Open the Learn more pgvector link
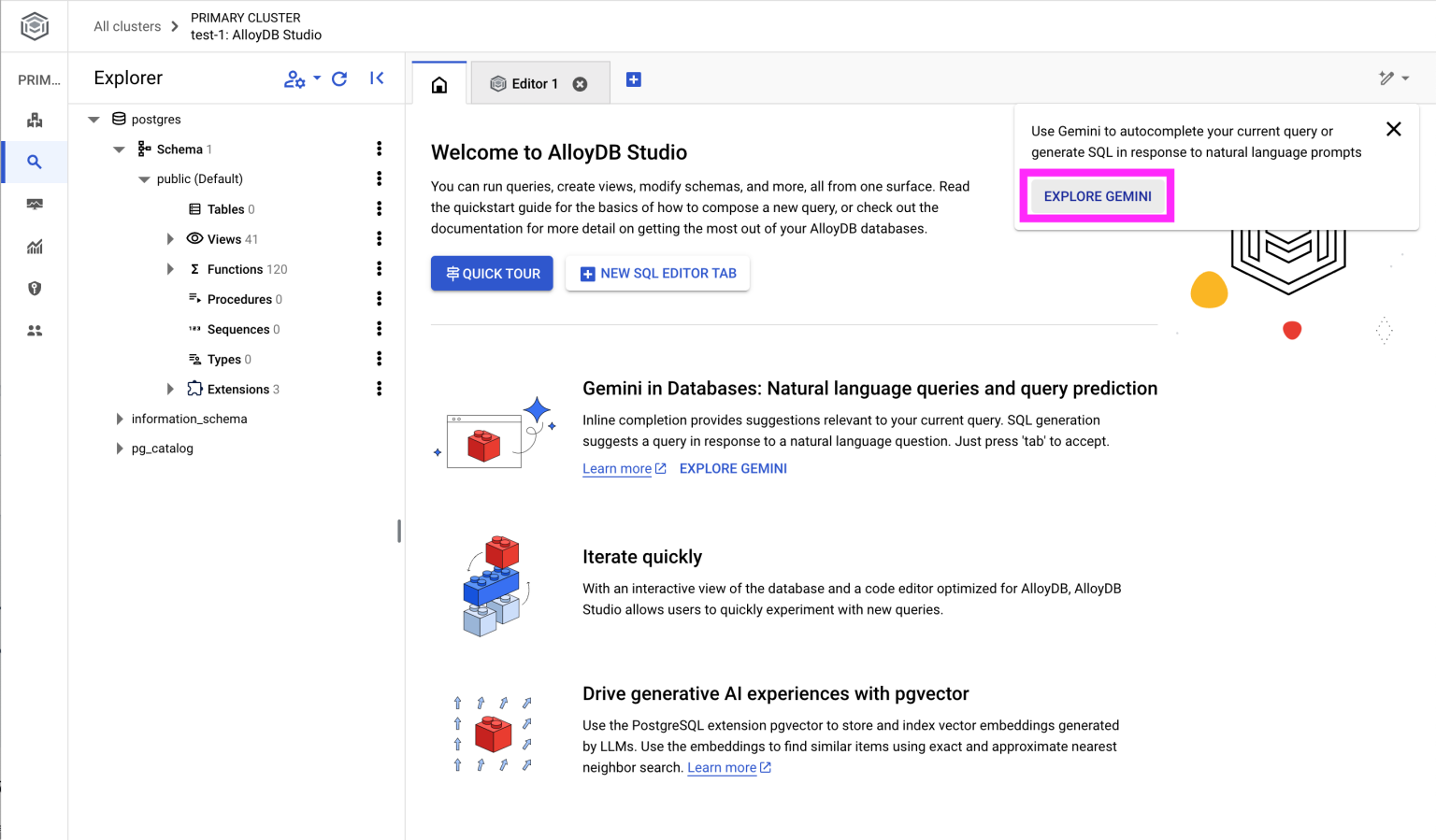This screenshot has height=840, width=1436. (x=722, y=767)
